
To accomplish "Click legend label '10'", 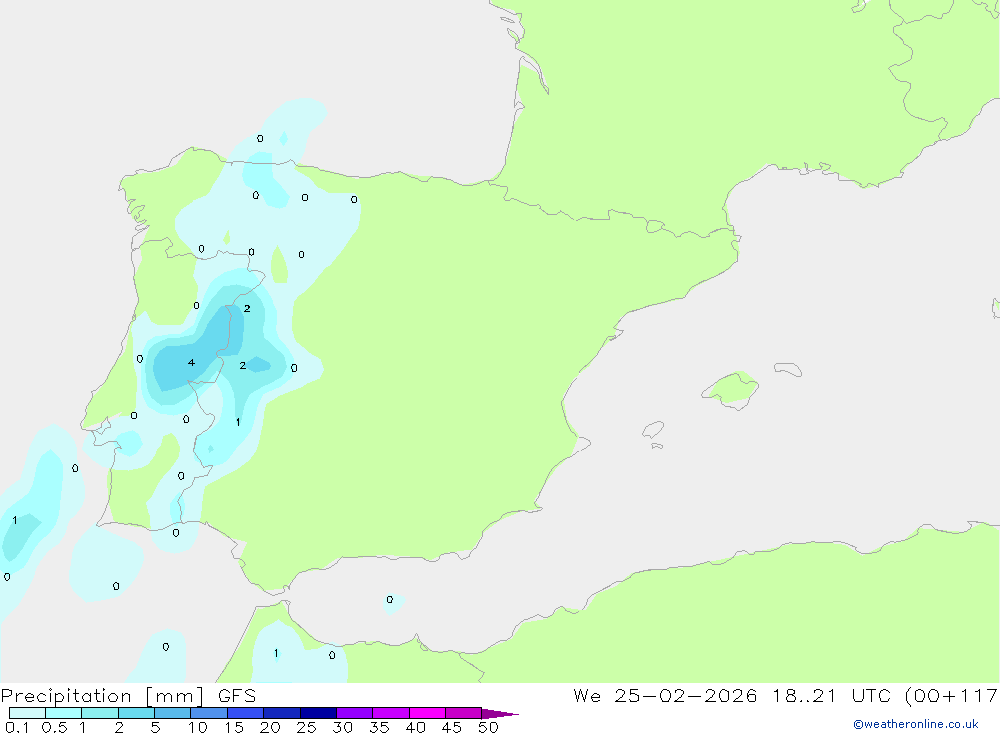I will pos(198,727).
